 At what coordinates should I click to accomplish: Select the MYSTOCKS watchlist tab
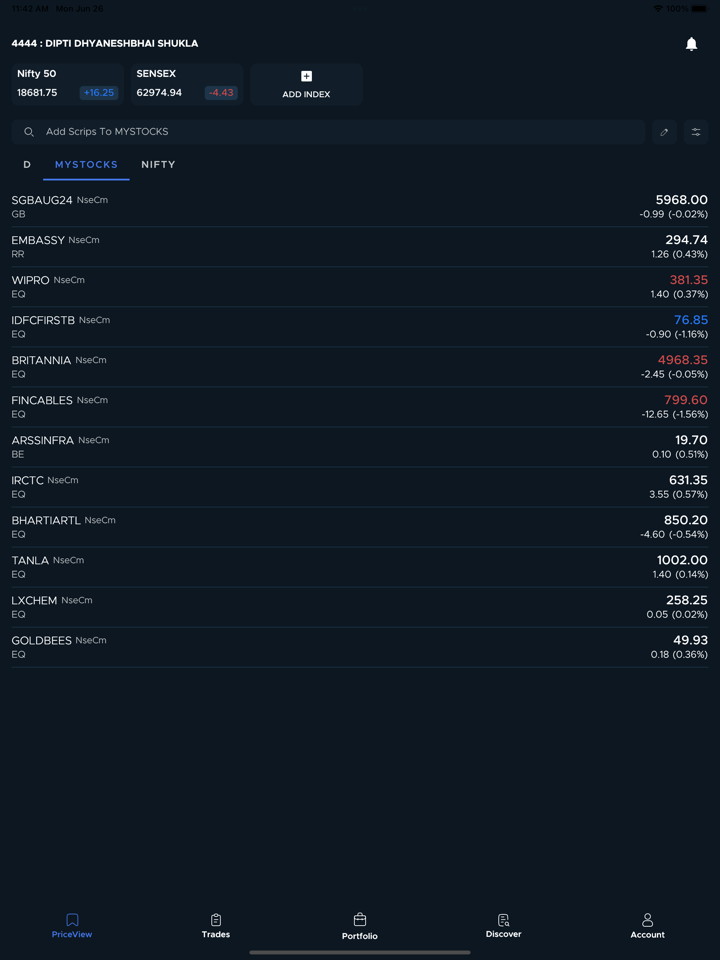pos(86,165)
